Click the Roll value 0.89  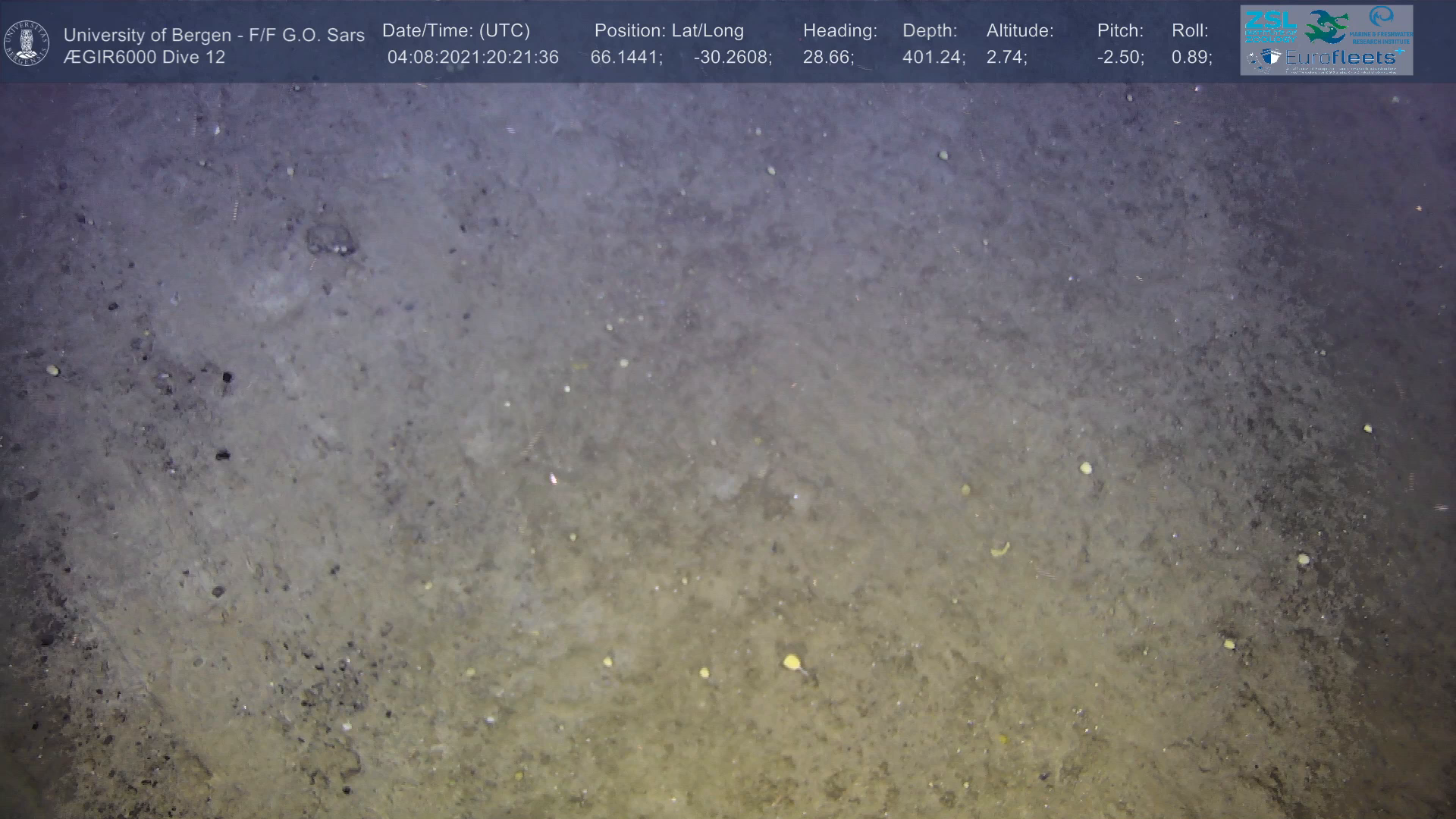click(x=1191, y=58)
